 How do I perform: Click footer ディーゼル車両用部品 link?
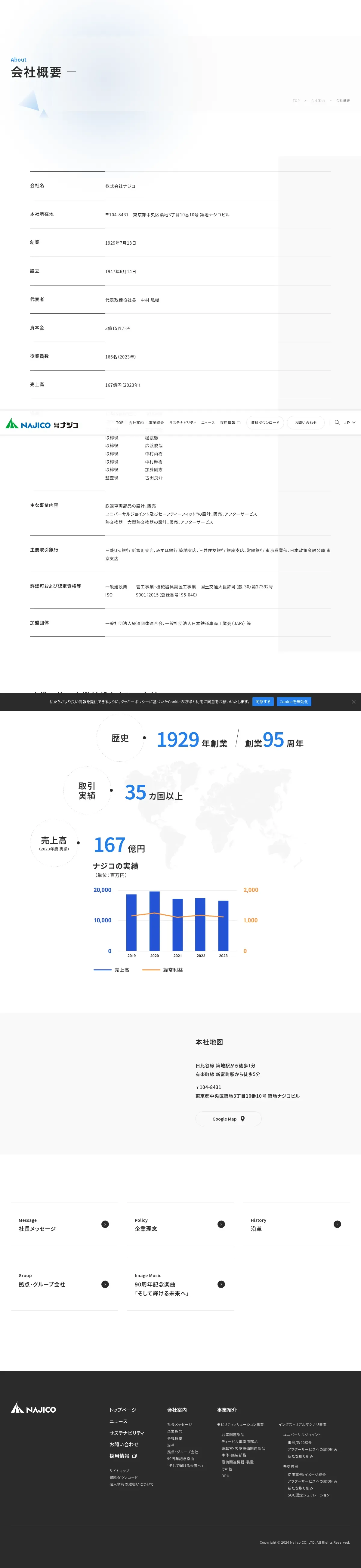tap(239, 1441)
